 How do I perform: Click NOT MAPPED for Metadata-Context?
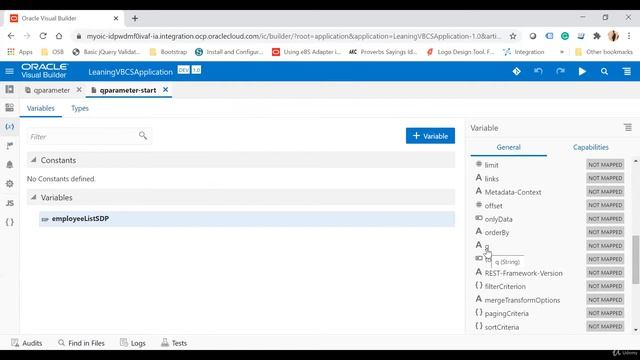605,191
